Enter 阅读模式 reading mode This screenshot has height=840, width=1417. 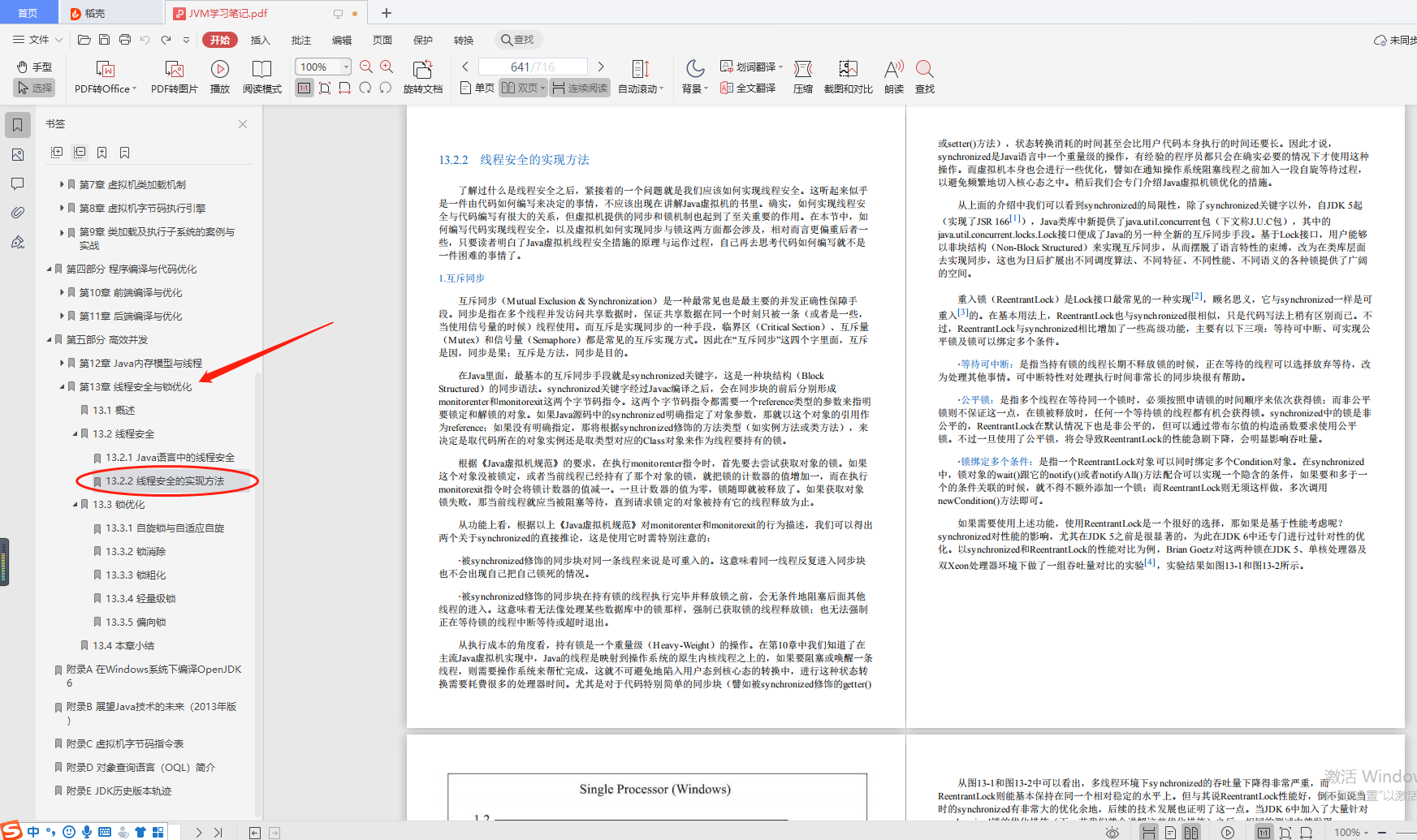point(261,77)
